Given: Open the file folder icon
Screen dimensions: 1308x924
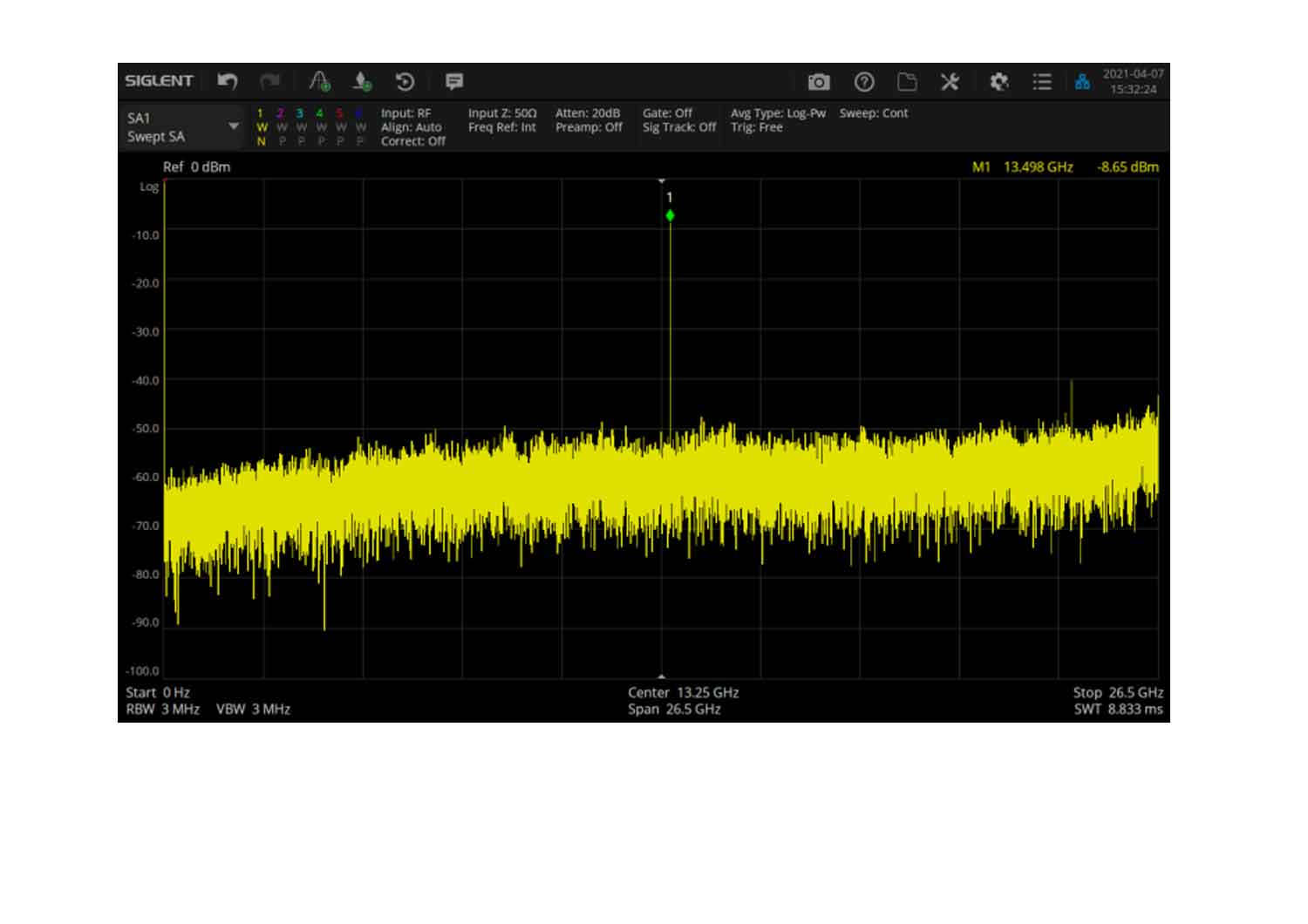Looking at the screenshot, I should 907,82.
